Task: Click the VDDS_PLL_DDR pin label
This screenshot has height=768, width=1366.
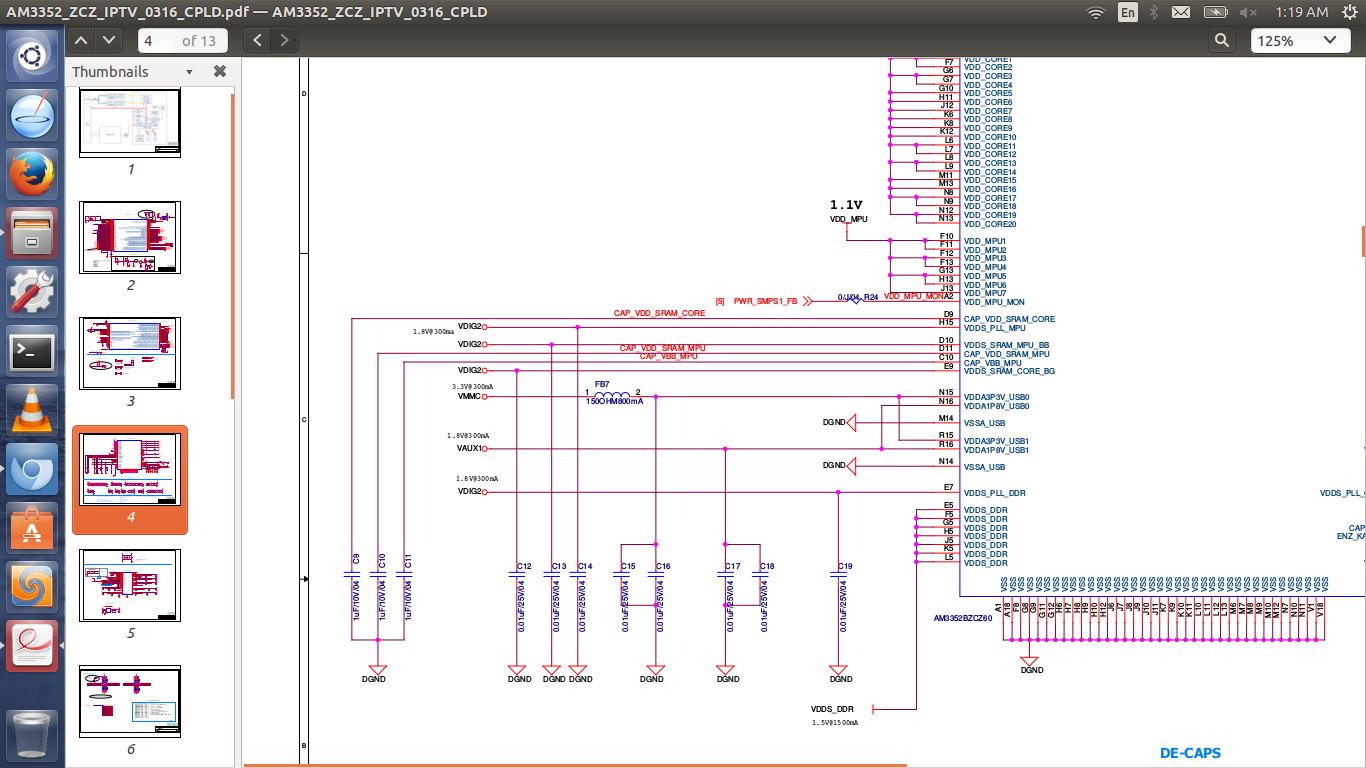Action: pos(994,493)
